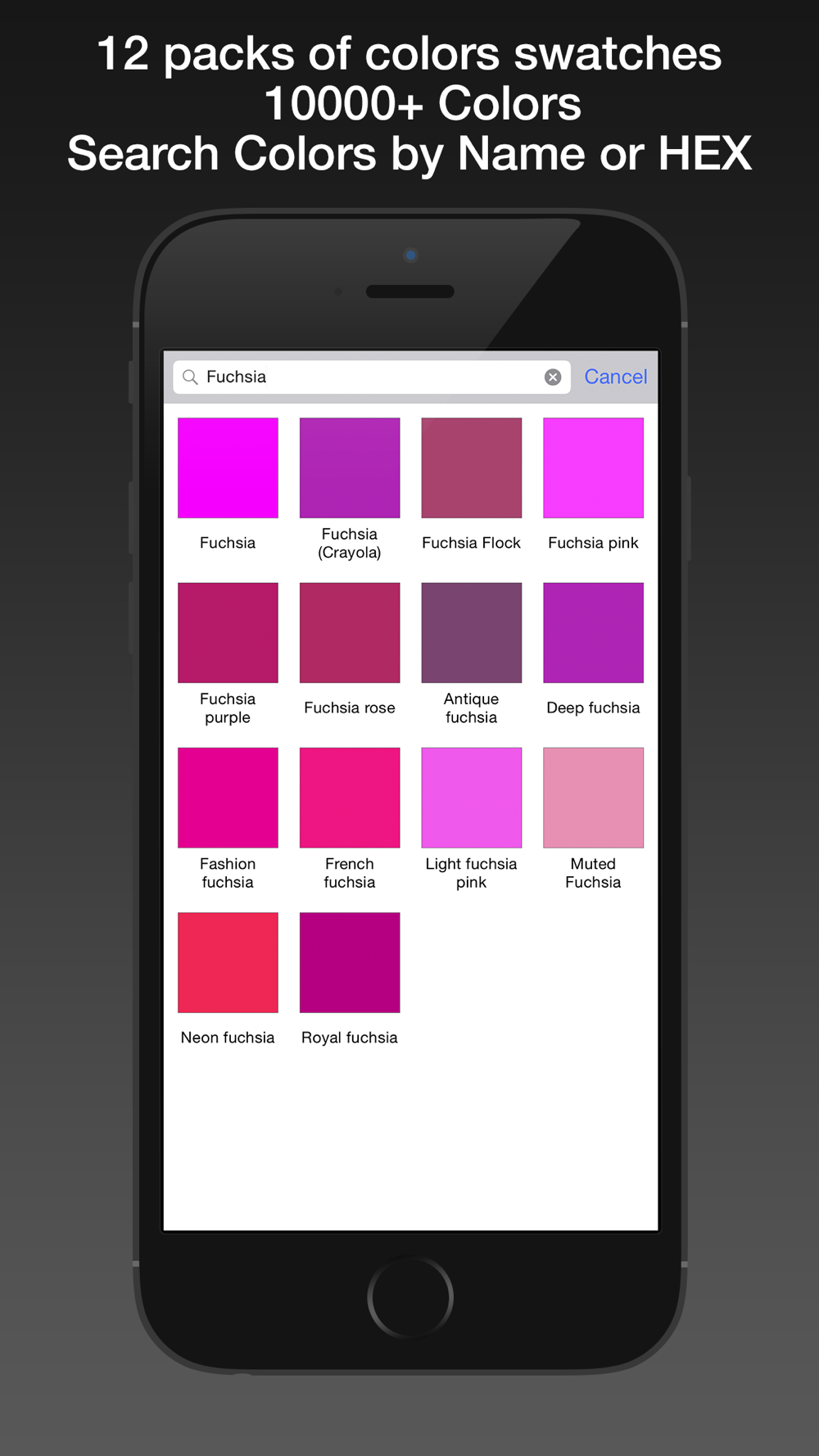Screen dimensions: 819x1456
Task: Clear the Fuchsia search text
Action: tap(553, 377)
